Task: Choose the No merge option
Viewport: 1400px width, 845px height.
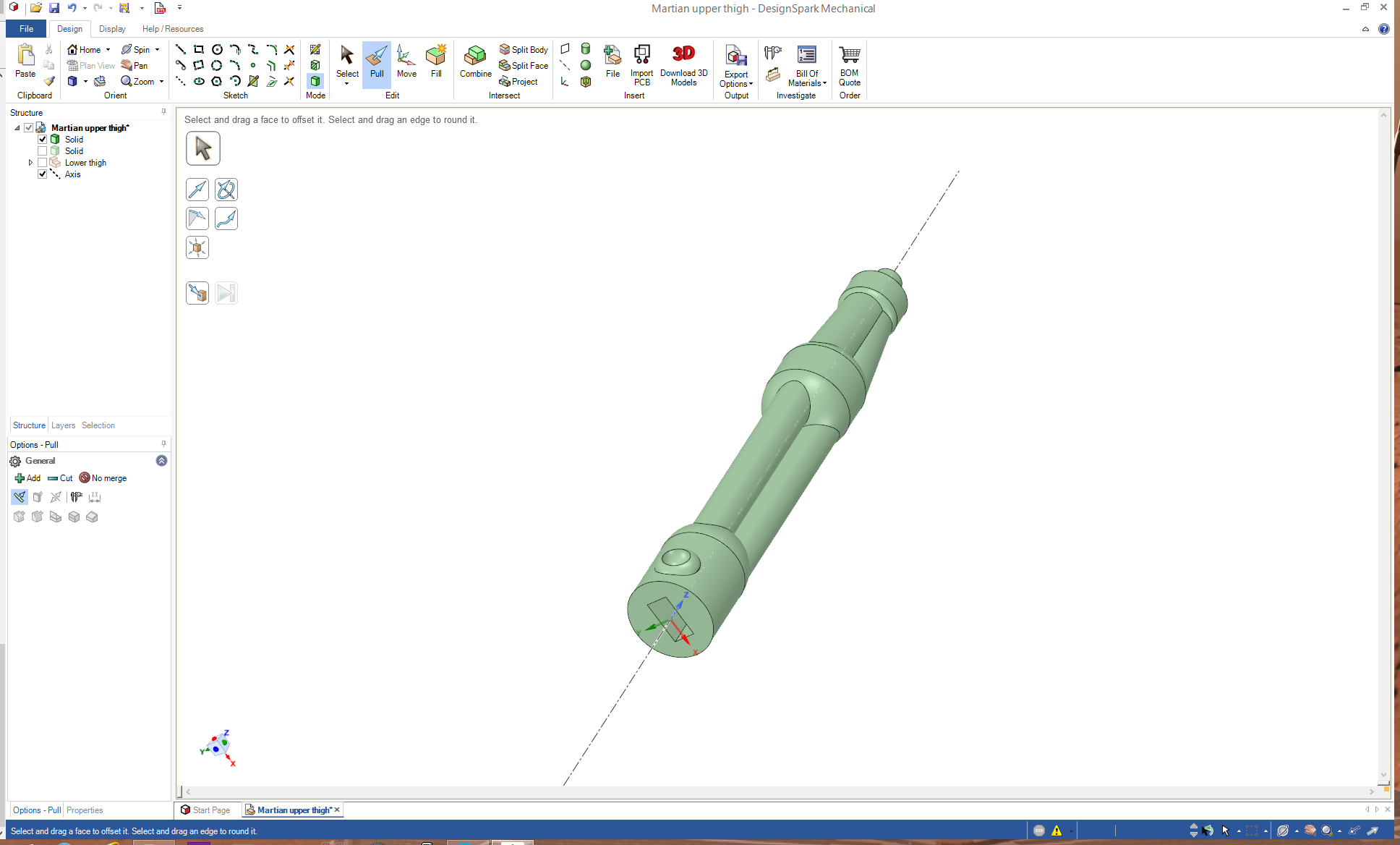Action: (103, 478)
